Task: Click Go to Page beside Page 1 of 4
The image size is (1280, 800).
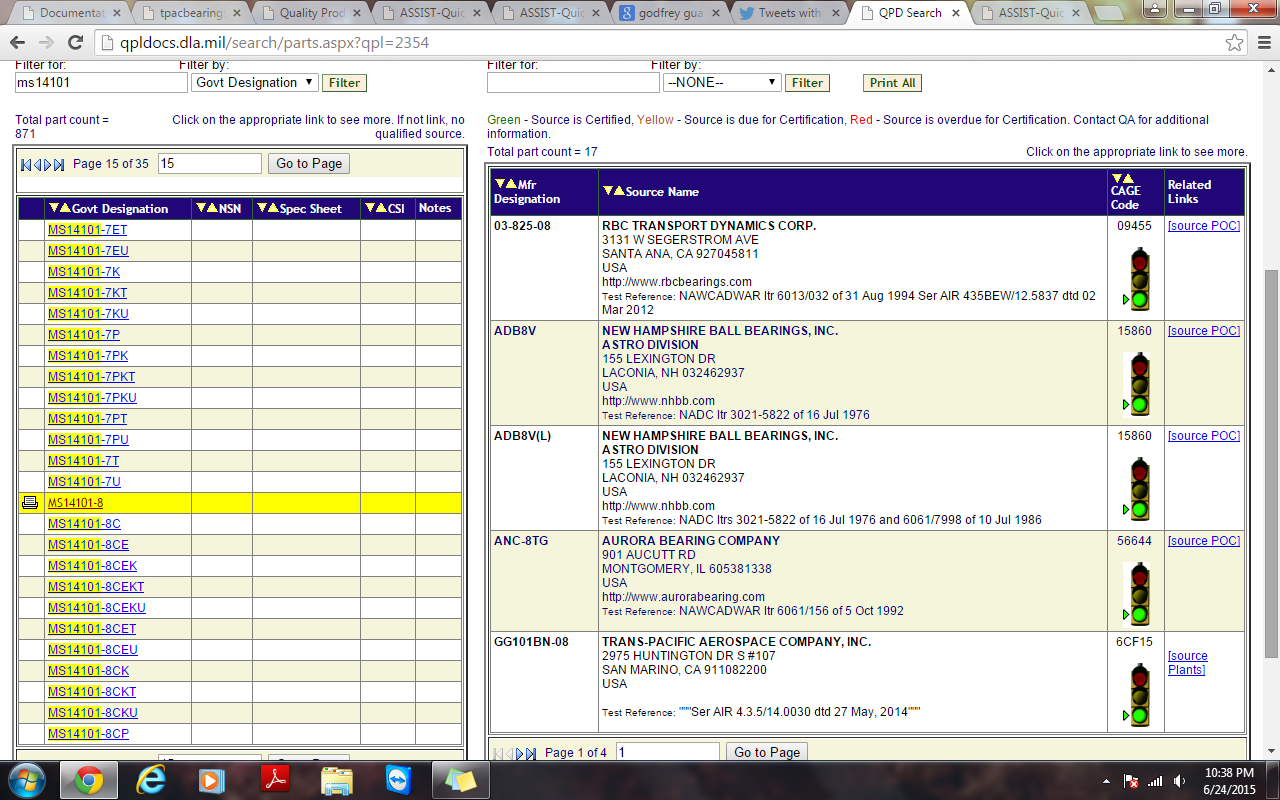Action: (767, 753)
